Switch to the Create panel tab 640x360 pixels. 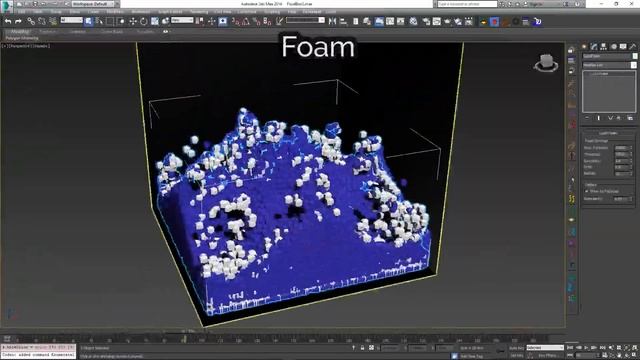pyautogui.click(x=584, y=47)
